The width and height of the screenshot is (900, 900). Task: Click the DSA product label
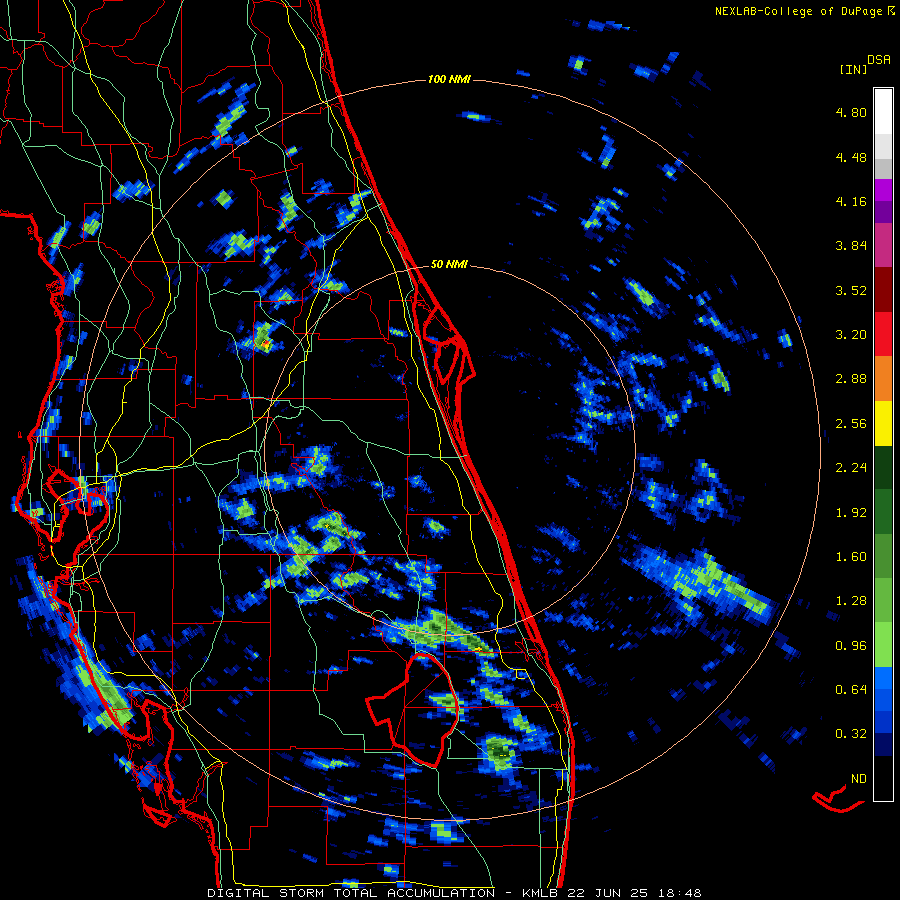click(879, 60)
